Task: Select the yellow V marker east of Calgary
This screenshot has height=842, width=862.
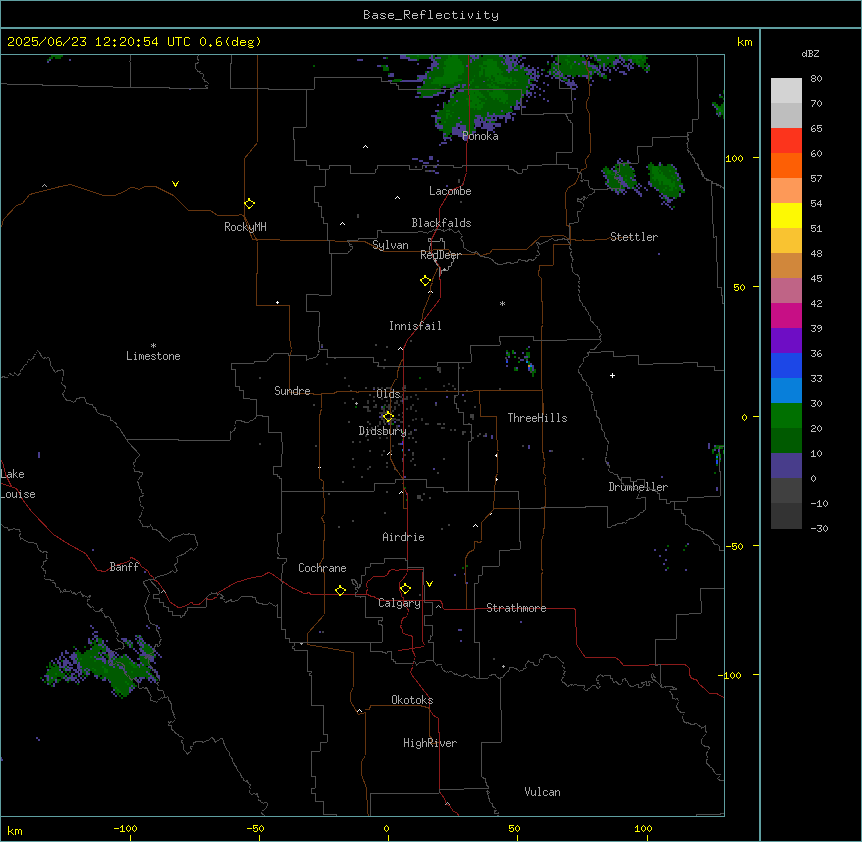Action: [x=429, y=584]
